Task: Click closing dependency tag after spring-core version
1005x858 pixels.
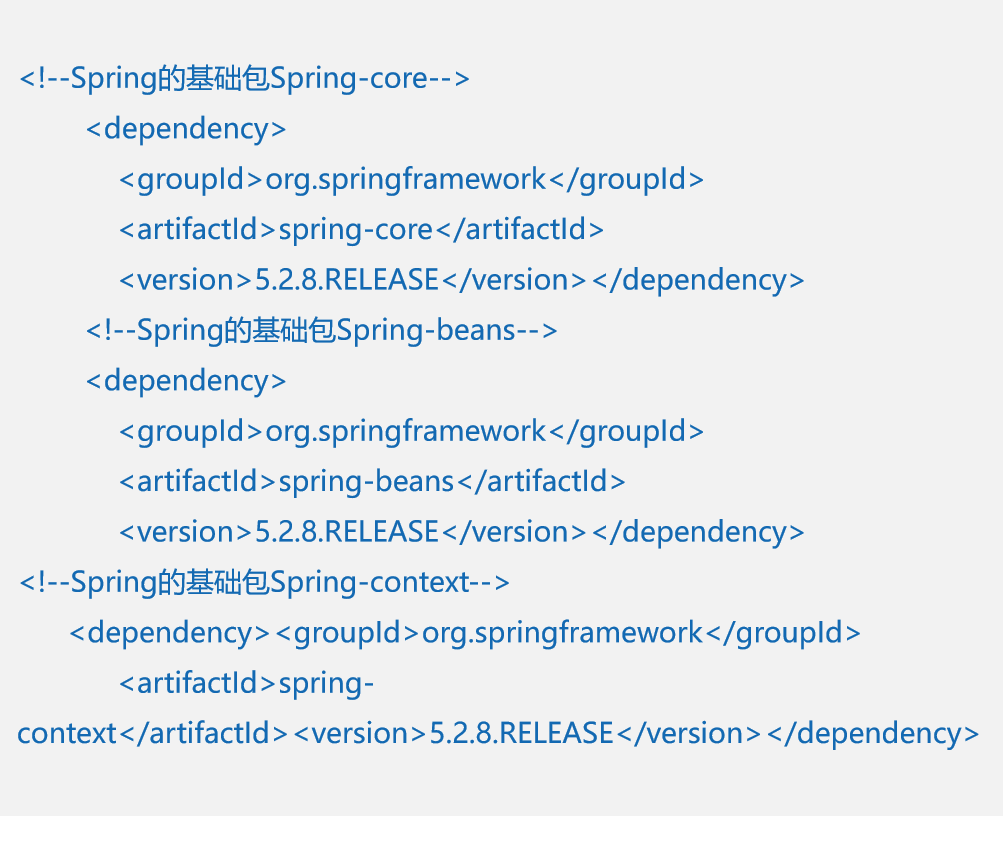Action: (x=698, y=280)
